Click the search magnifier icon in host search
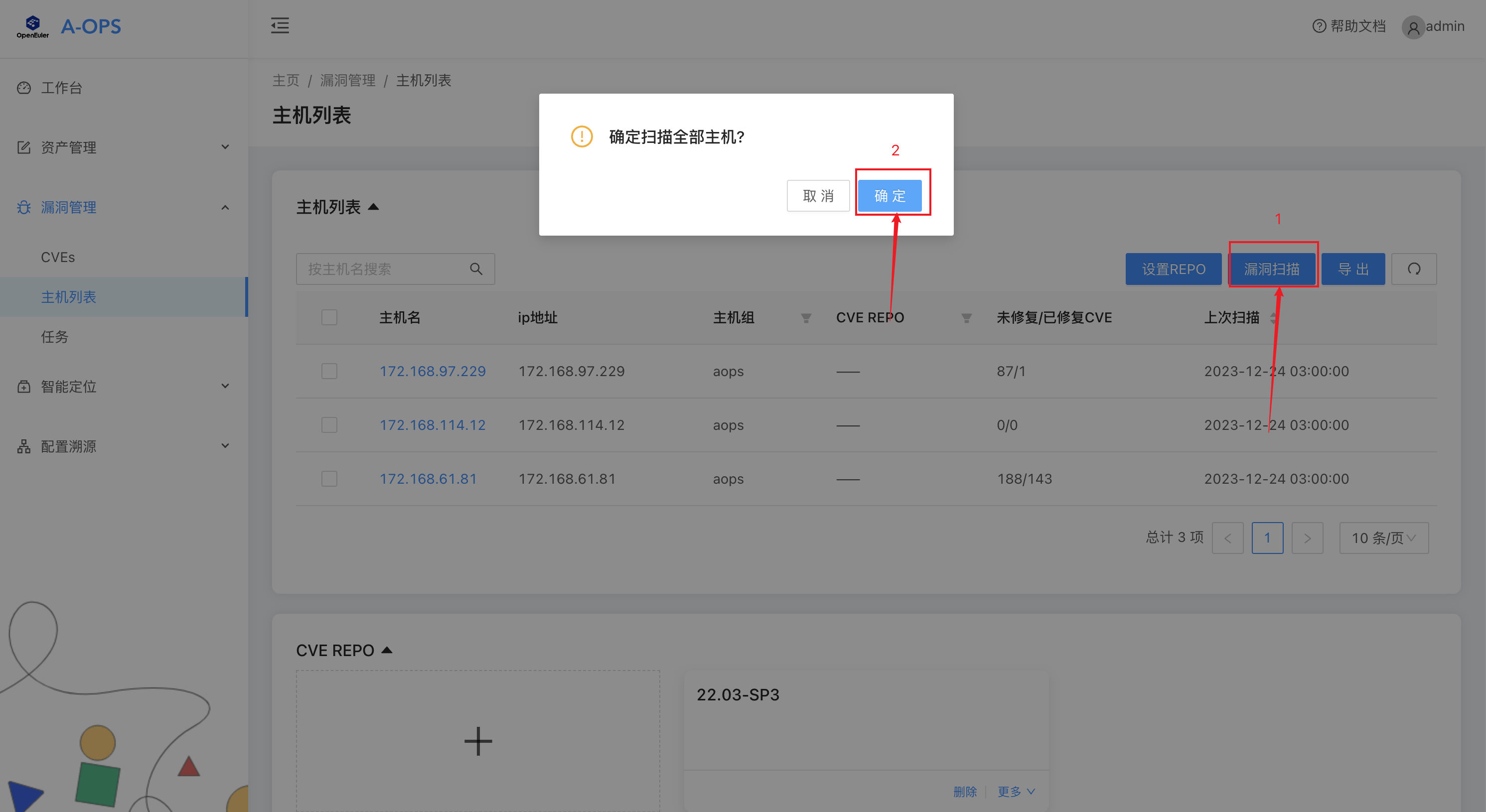Image resolution: width=1486 pixels, height=812 pixels. pos(476,268)
